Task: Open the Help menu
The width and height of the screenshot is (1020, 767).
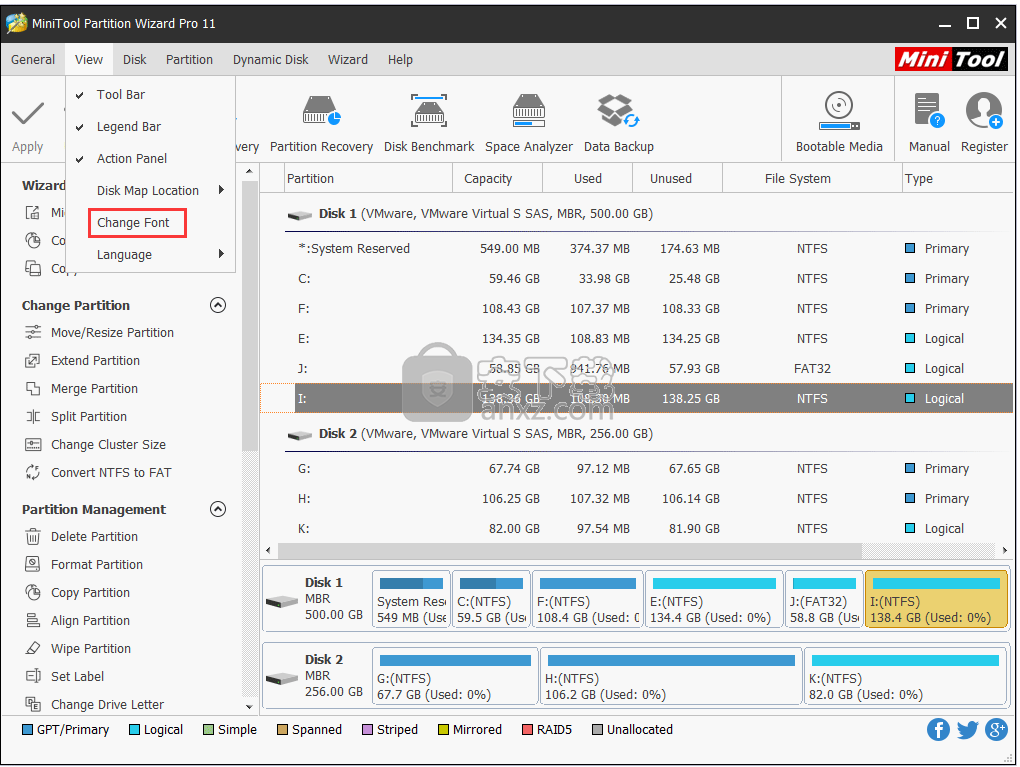Action: click(x=400, y=60)
